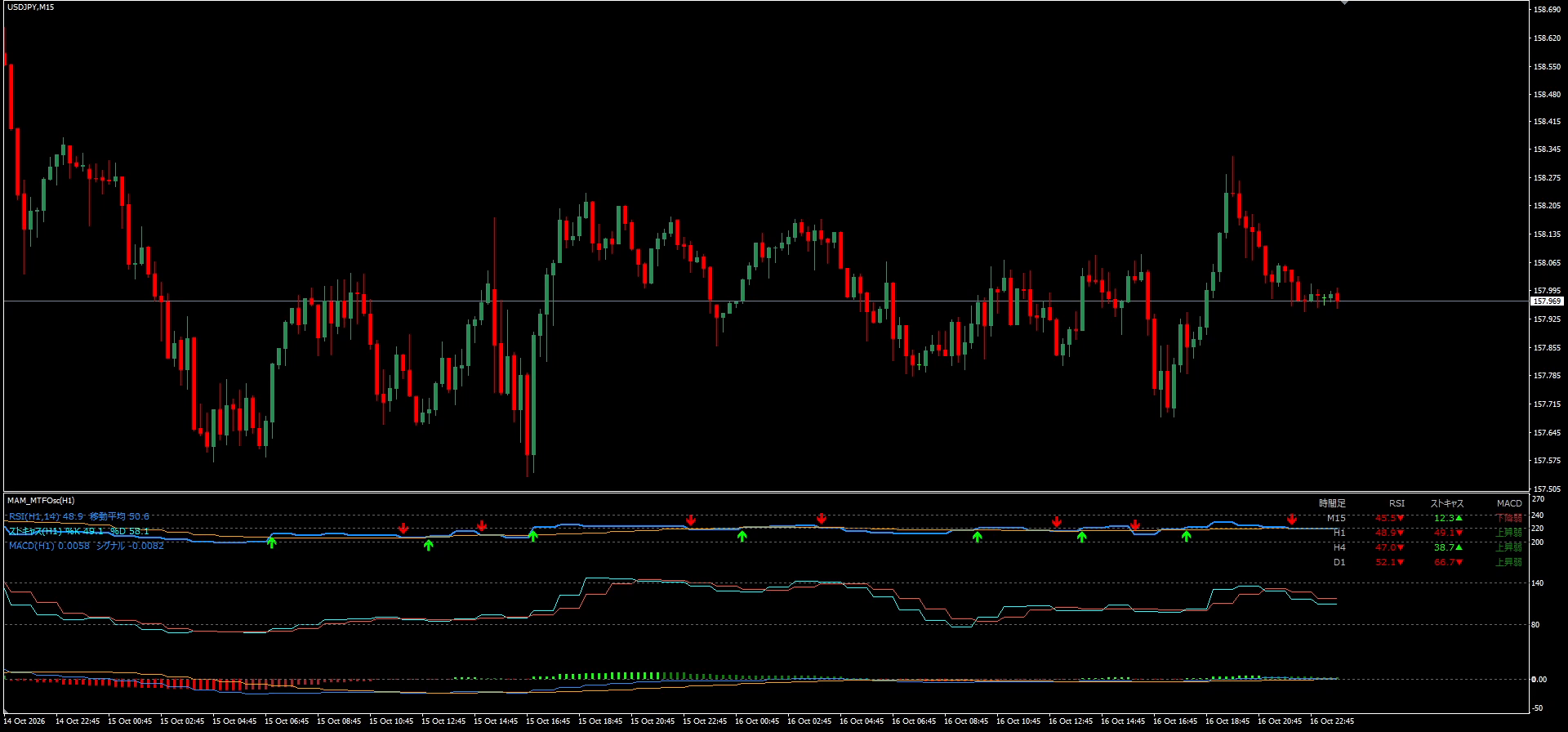Viewport: 1568px width, 732px height.
Task: Select the M15 timeframe row label
Action: pyautogui.click(x=1336, y=518)
